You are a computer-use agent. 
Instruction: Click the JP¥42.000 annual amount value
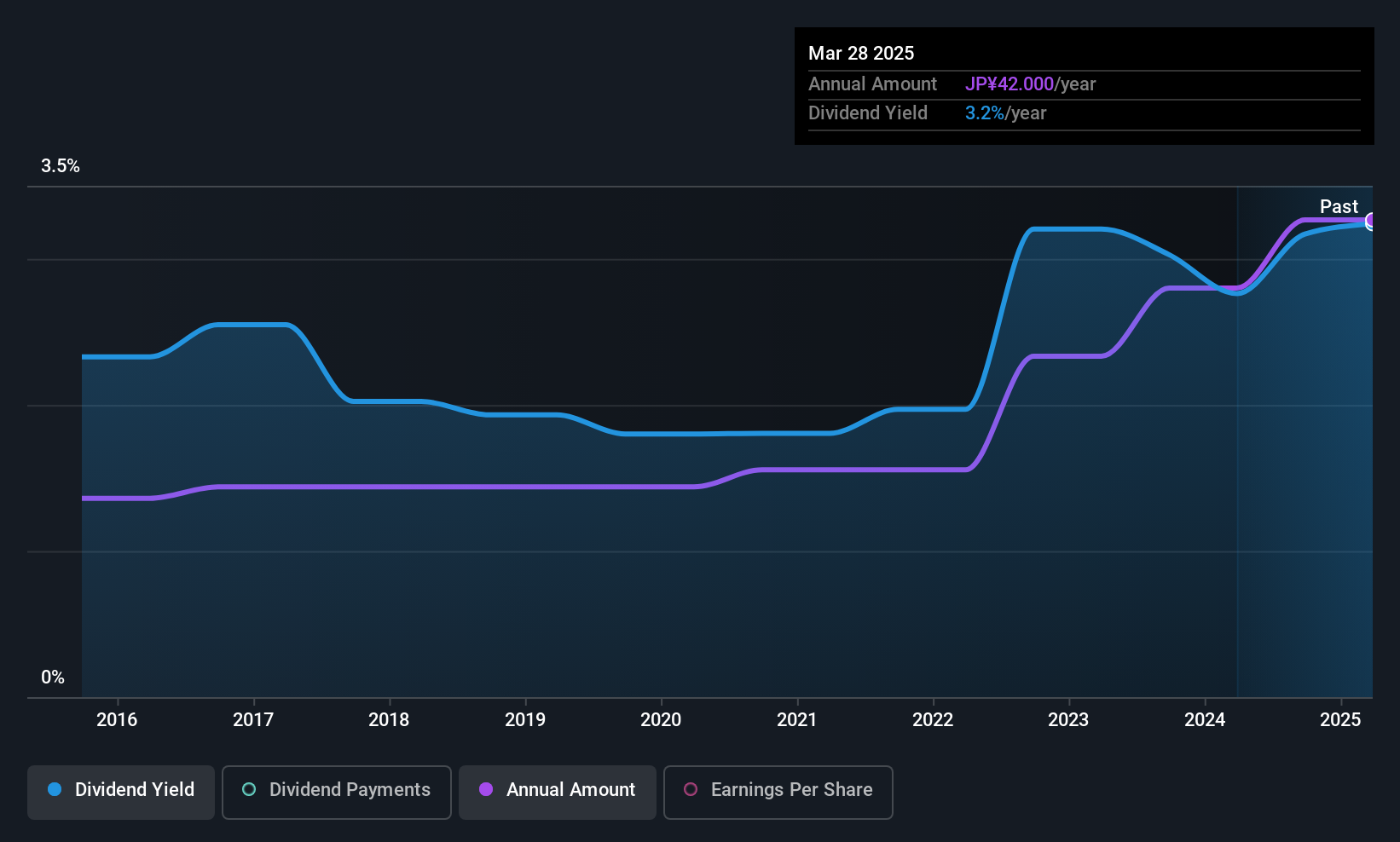[x=1010, y=84]
